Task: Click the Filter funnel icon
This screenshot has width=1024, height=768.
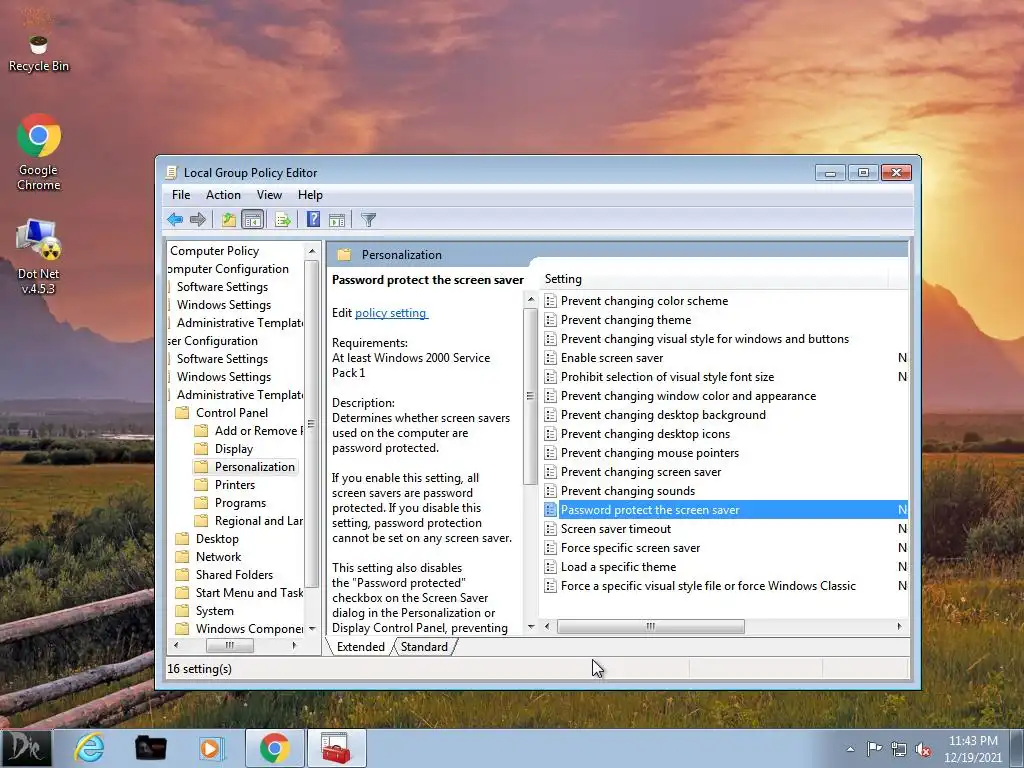Action: point(368,219)
